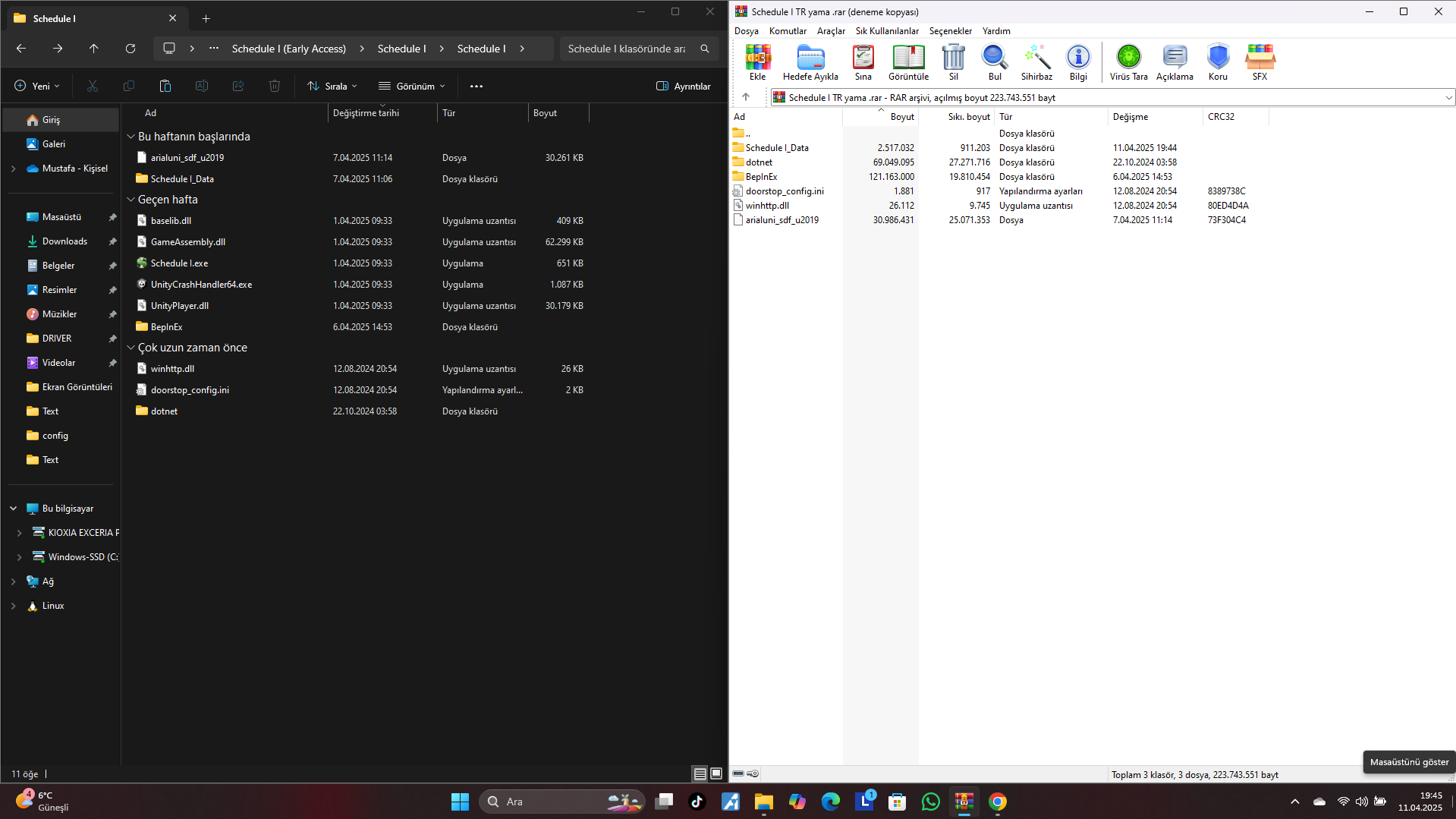This screenshot has width=1456, height=819.
Task: Click the rename icon in Explorer toolbar
Action: [202, 86]
